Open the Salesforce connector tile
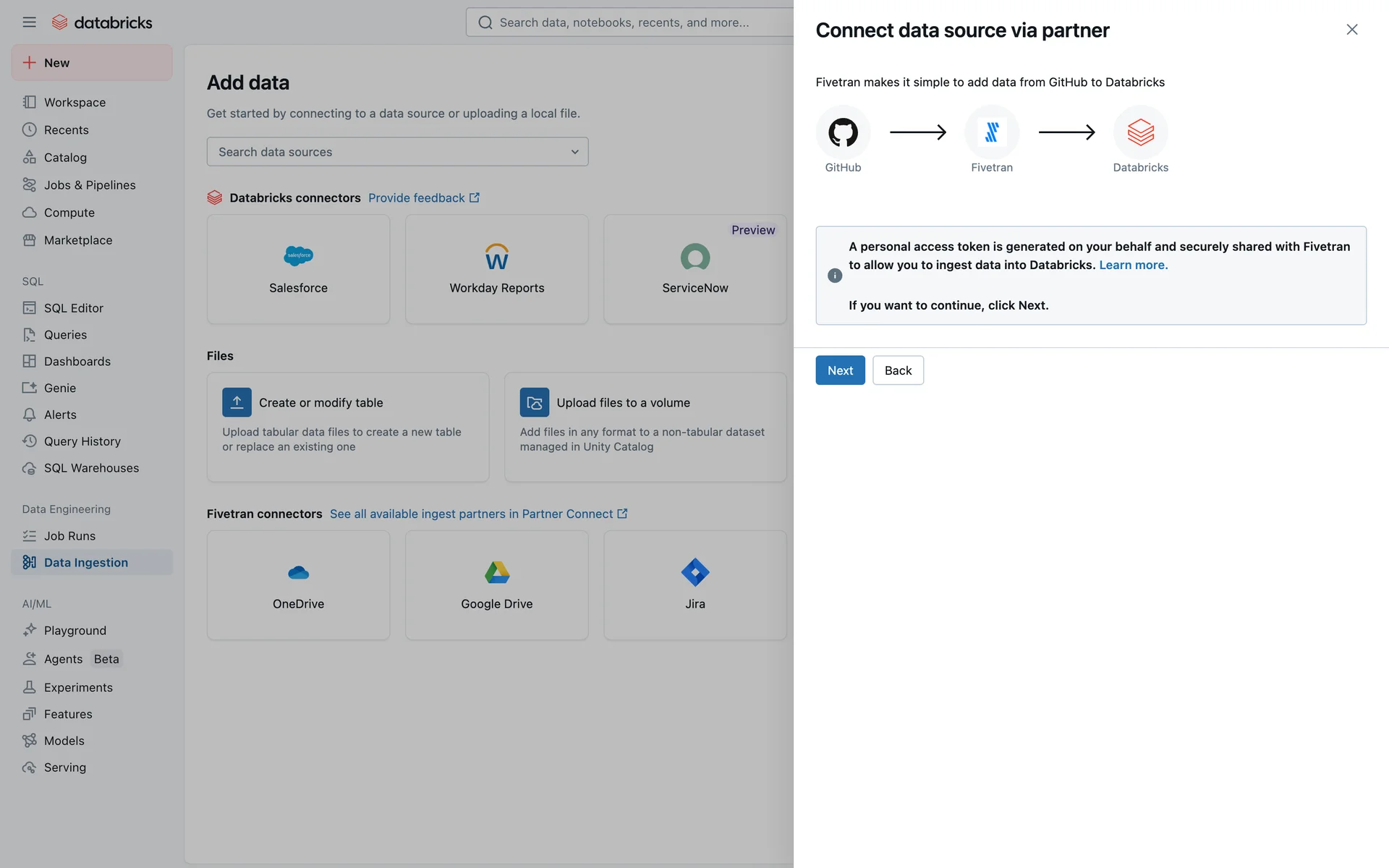Viewport: 1389px width, 868px height. coord(298,269)
